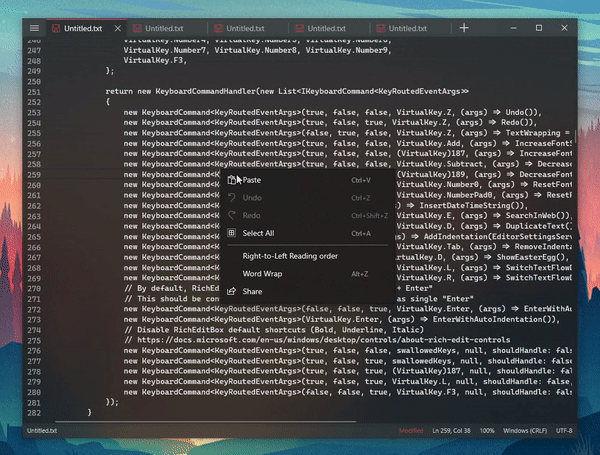
Task: Click the active tab's red file icon
Action: coord(56,28)
